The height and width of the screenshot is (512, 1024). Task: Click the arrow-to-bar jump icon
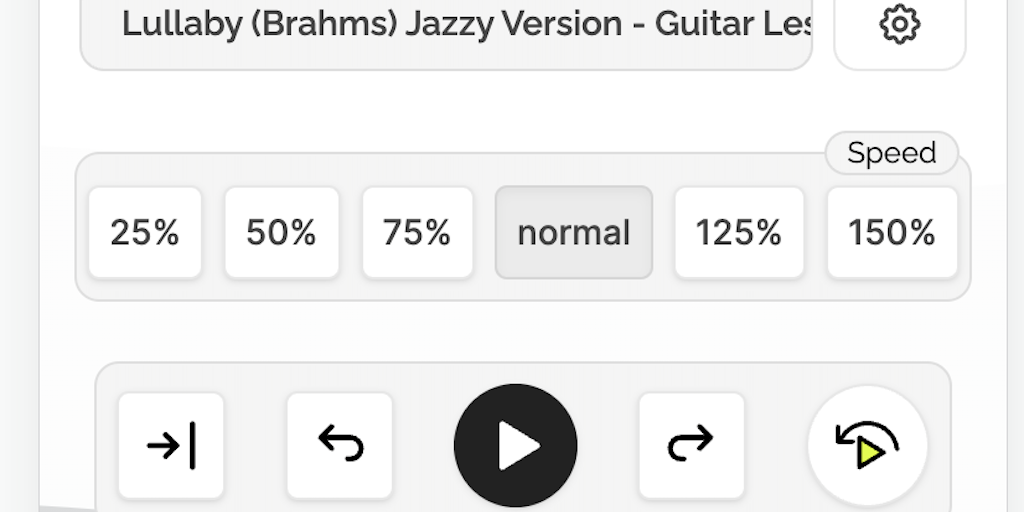click(171, 445)
